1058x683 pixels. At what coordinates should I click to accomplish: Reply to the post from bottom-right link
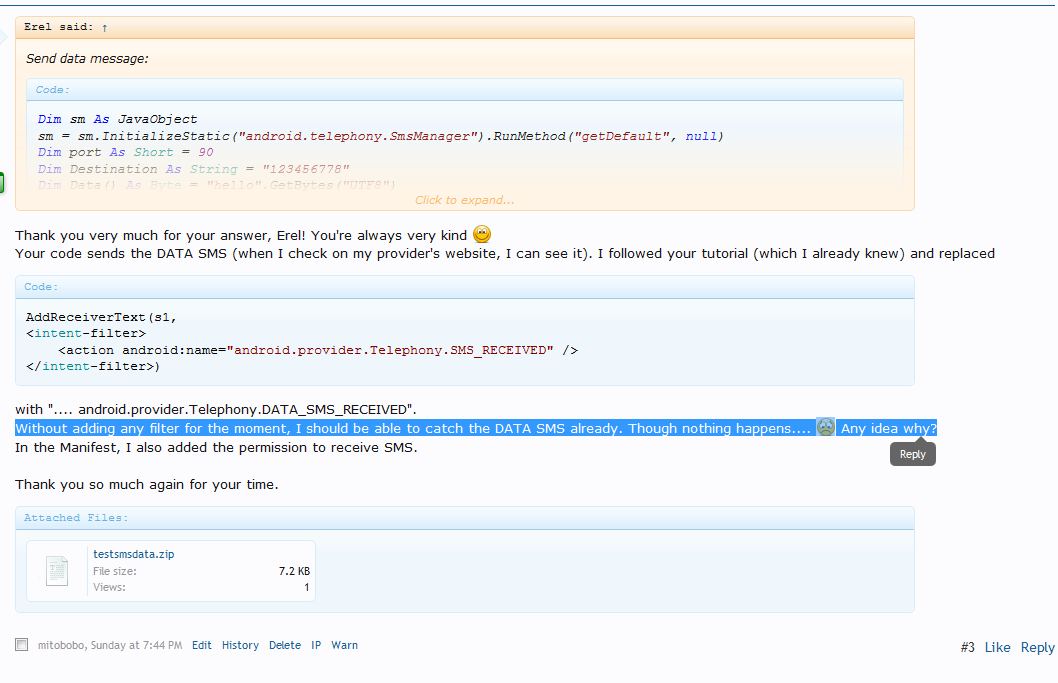pyautogui.click(x=1037, y=647)
